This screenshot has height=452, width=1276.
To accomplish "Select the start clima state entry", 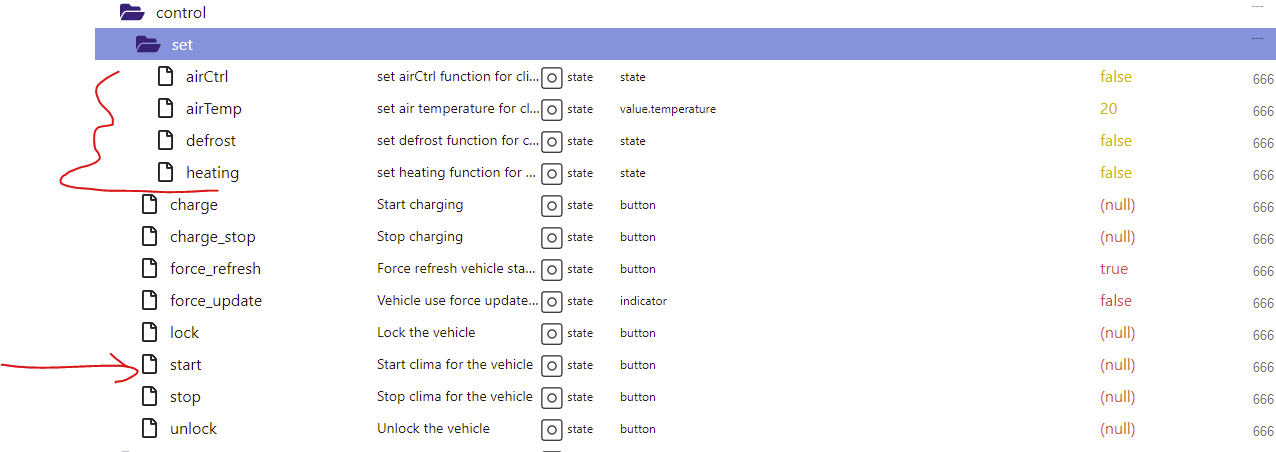I will coord(185,365).
